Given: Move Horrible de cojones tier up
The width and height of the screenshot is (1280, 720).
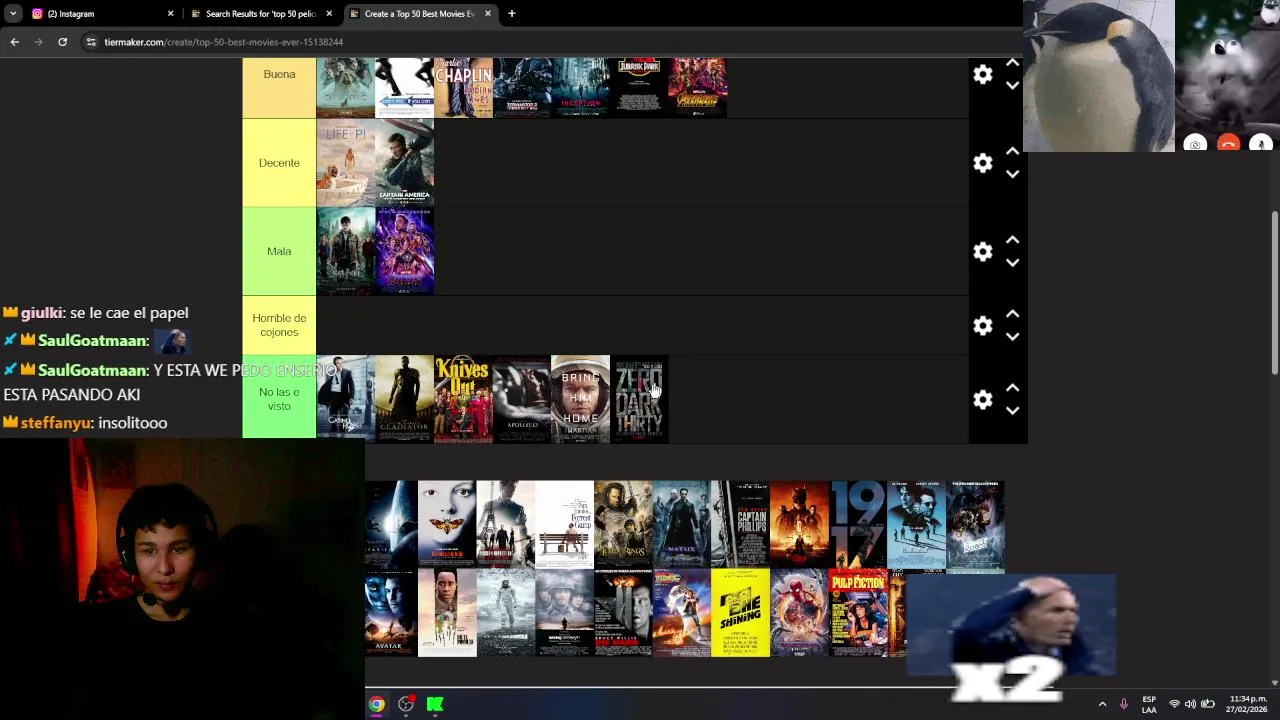Looking at the screenshot, I should [1012, 314].
